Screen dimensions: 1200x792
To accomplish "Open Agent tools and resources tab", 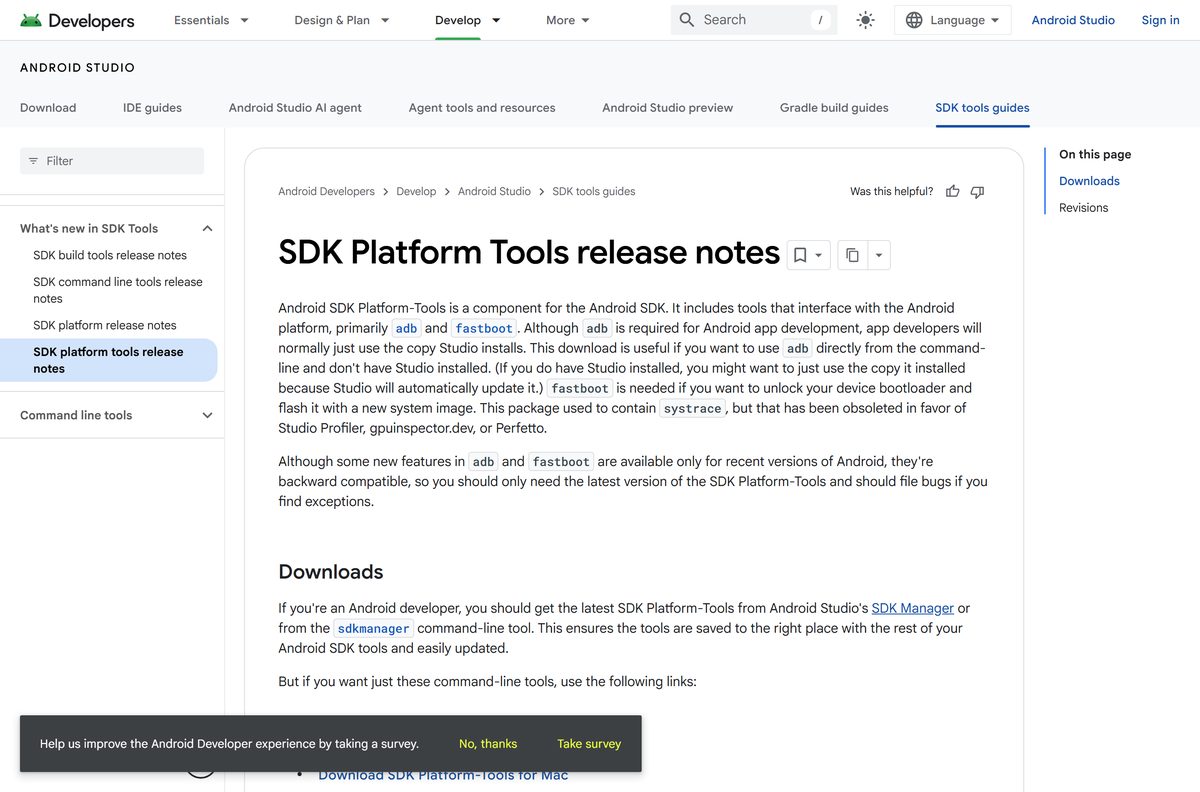I will coord(482,108).
